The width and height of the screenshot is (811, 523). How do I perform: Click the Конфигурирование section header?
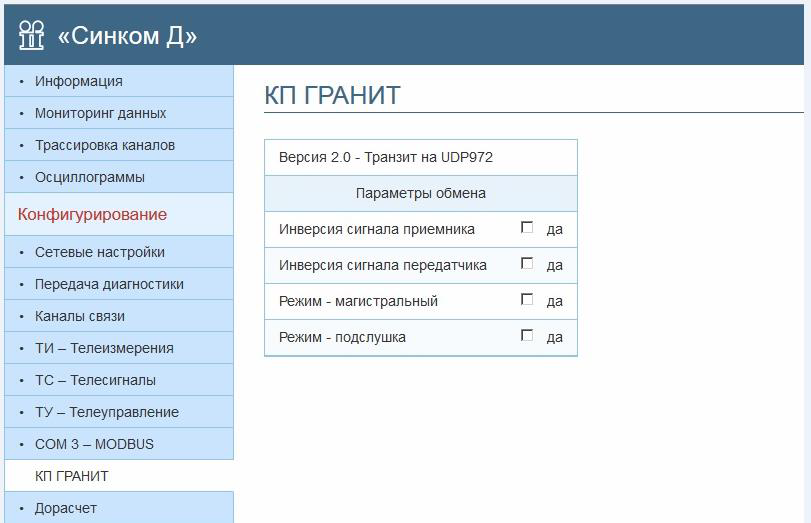pos(92,214)
